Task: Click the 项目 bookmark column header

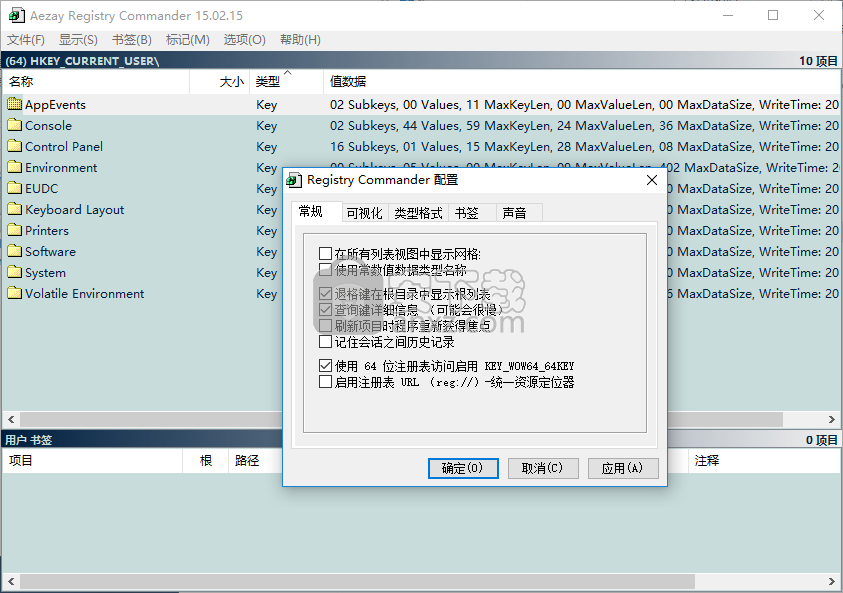Action: pos(92,461)
